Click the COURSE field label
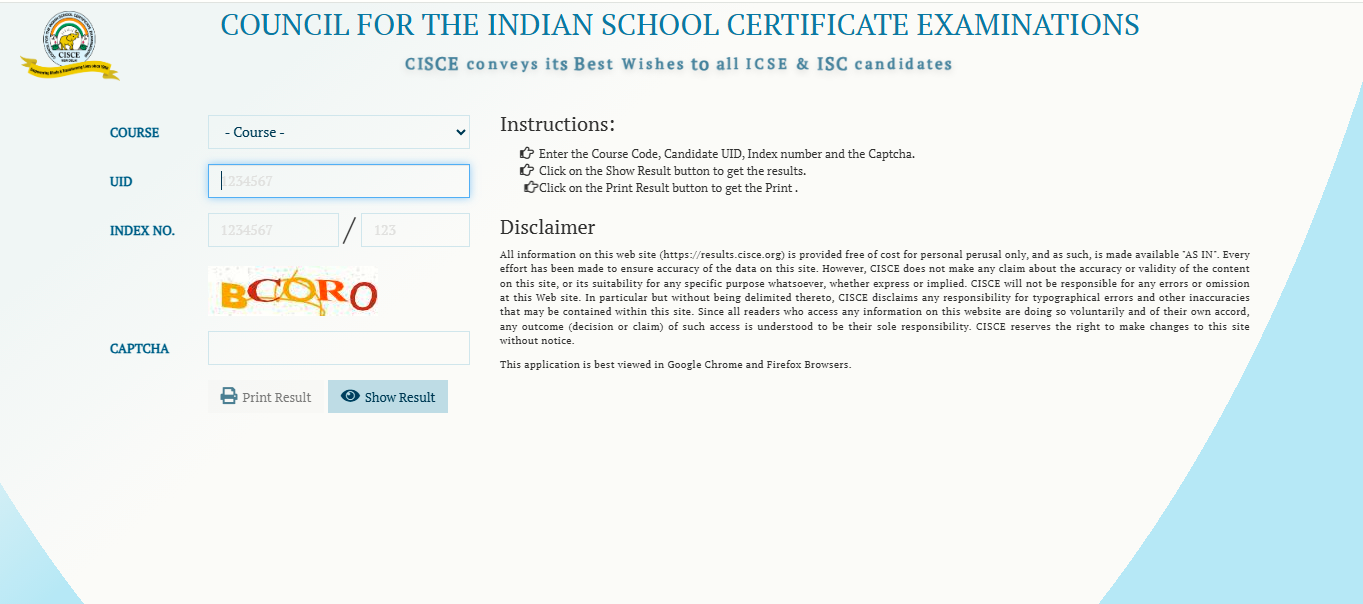 point(134,132)
